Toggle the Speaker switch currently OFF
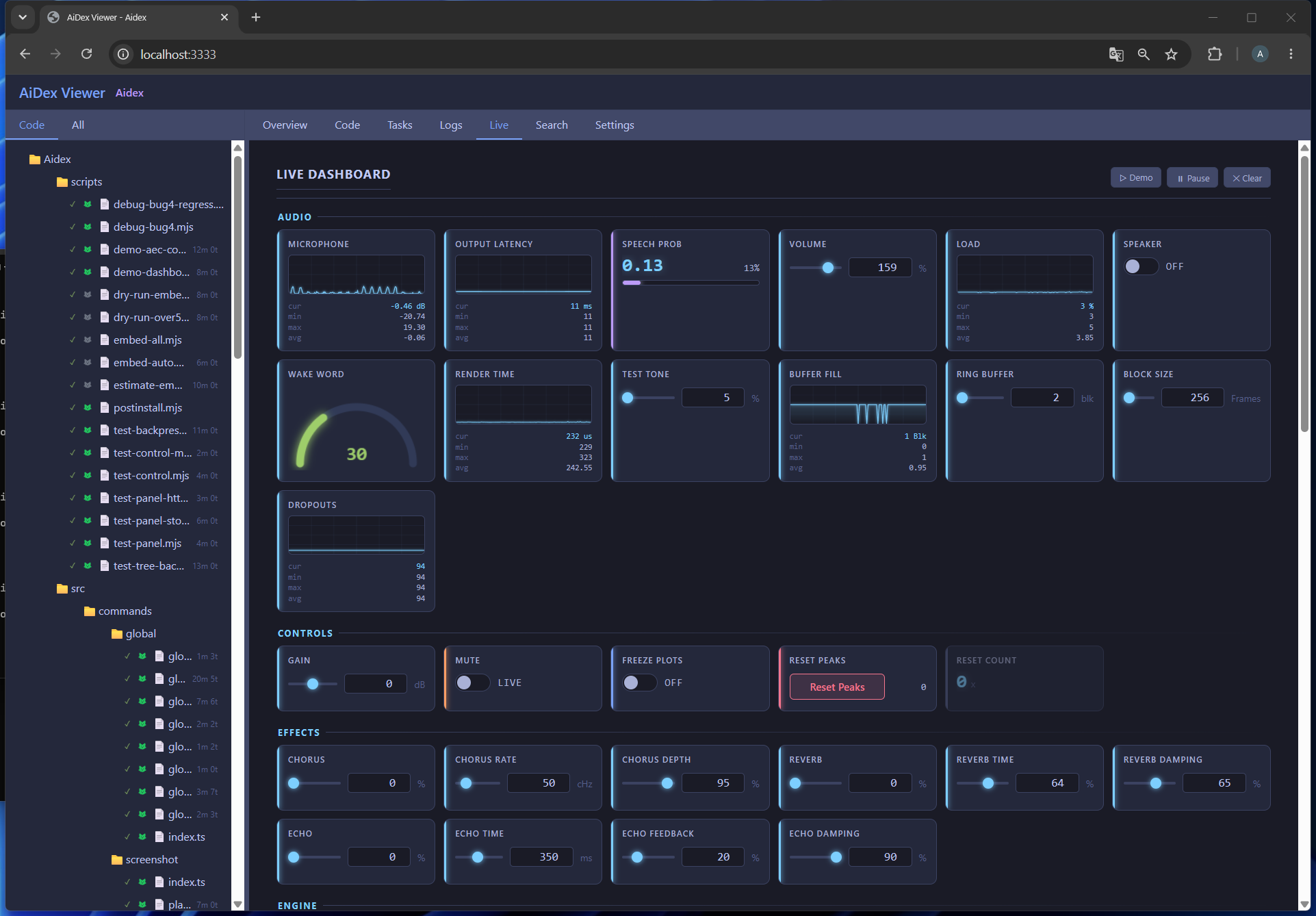The image size is (1316, 916). (1141, 266)
